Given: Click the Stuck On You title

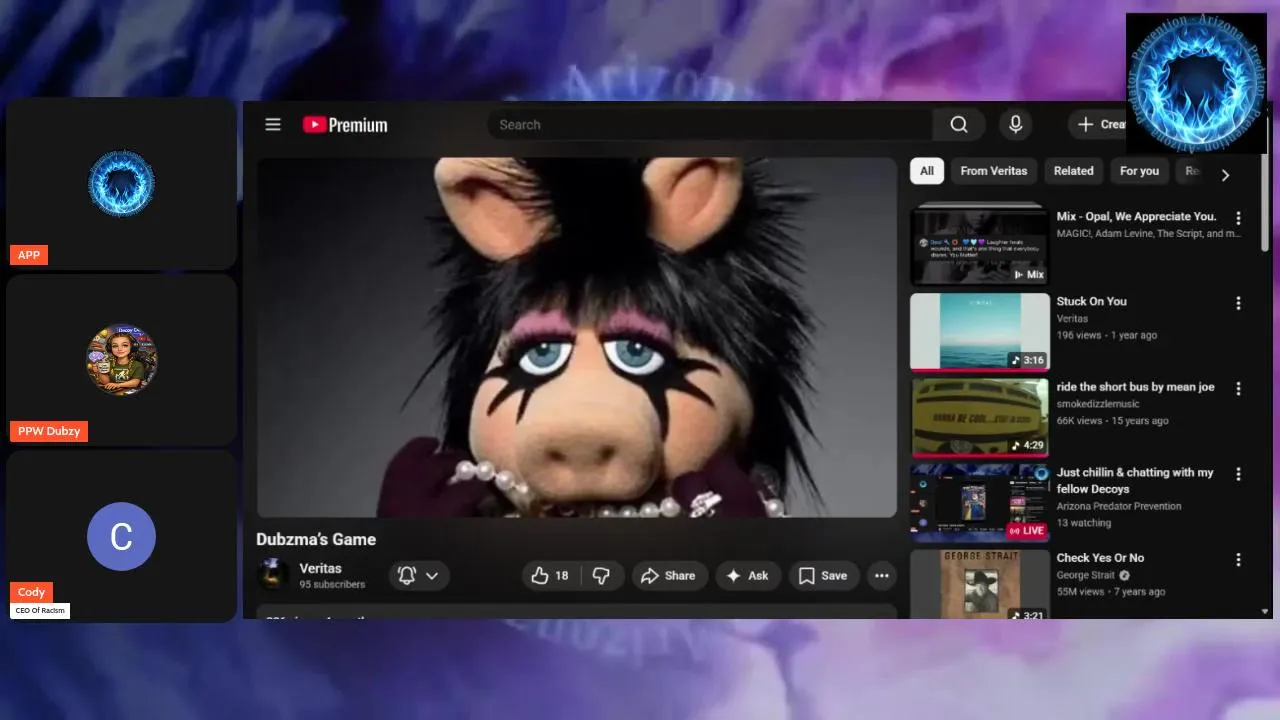Looking at the screenshot, I should [1092, 301].
